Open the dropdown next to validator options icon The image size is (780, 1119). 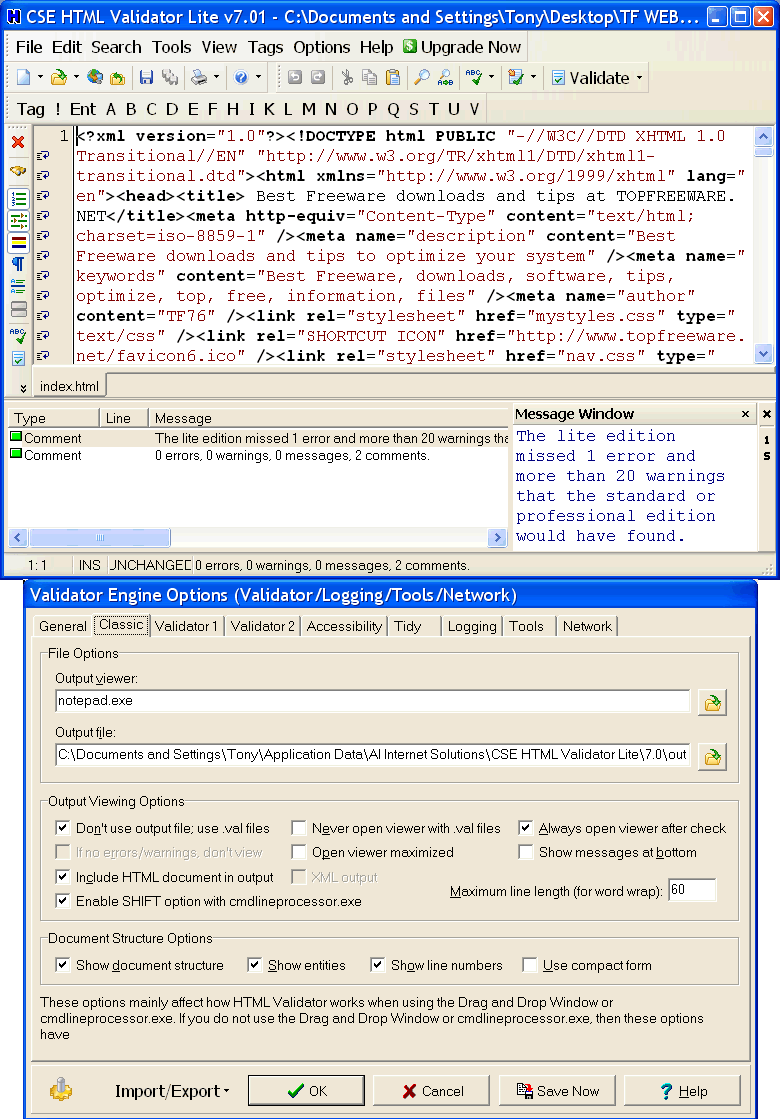(x=532, y=77)
